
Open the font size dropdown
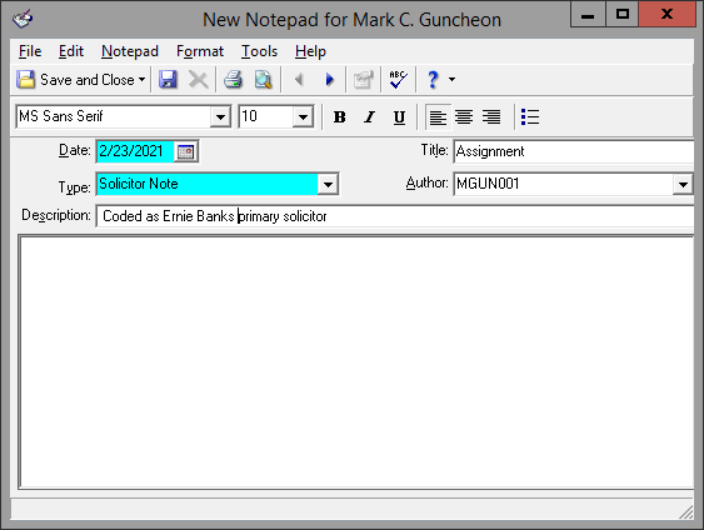tap(303, 117)
